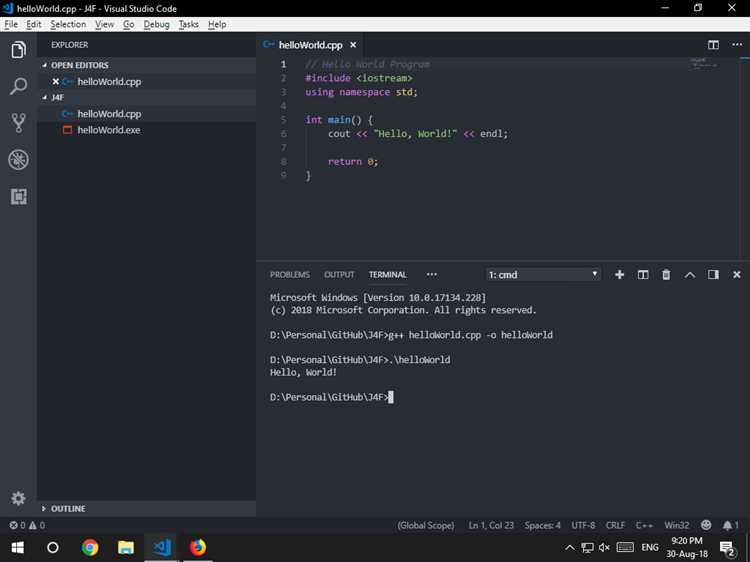Open the Manage settings gear

point(18,498)
